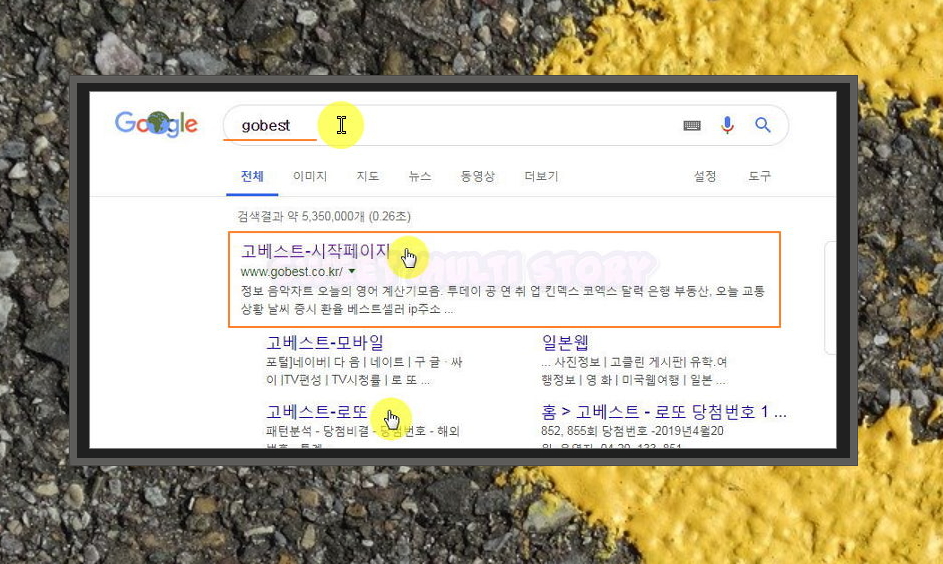Open the 설정 menu
Screen dimensions: 943x564
(x=705, y=176)
